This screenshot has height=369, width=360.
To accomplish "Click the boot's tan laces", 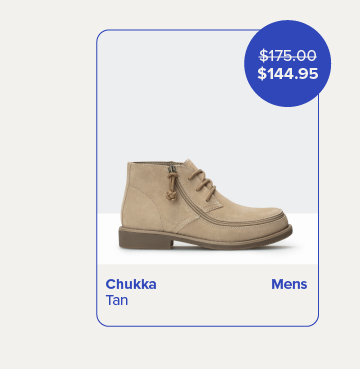I will (203, 184).
